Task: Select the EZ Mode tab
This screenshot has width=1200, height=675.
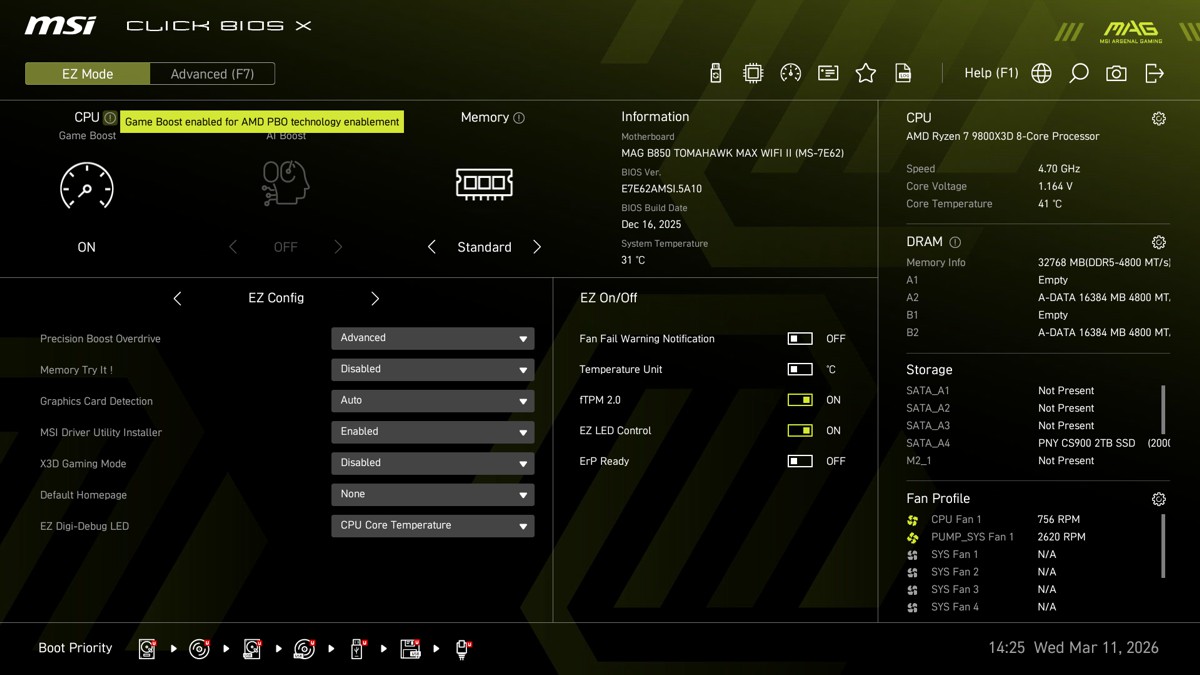Action: click(87, 74)
